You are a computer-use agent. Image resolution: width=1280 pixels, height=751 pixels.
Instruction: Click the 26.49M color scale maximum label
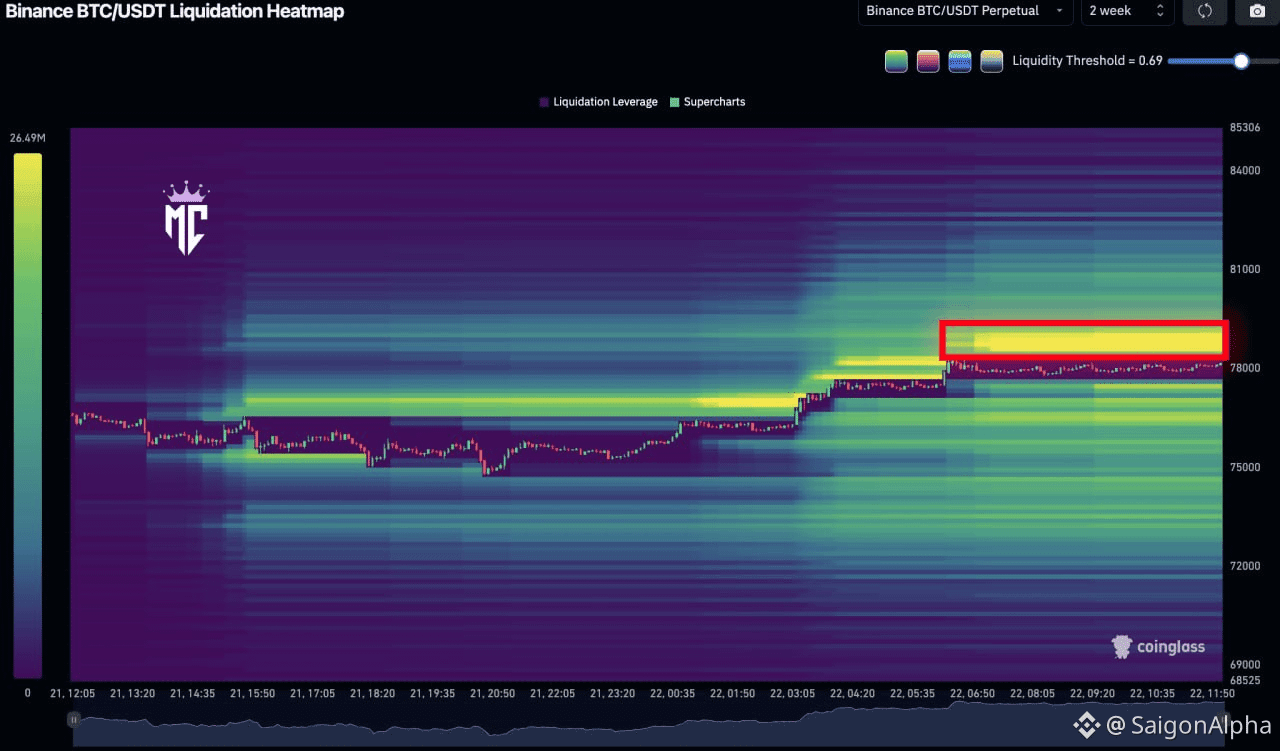pos(27,137)
